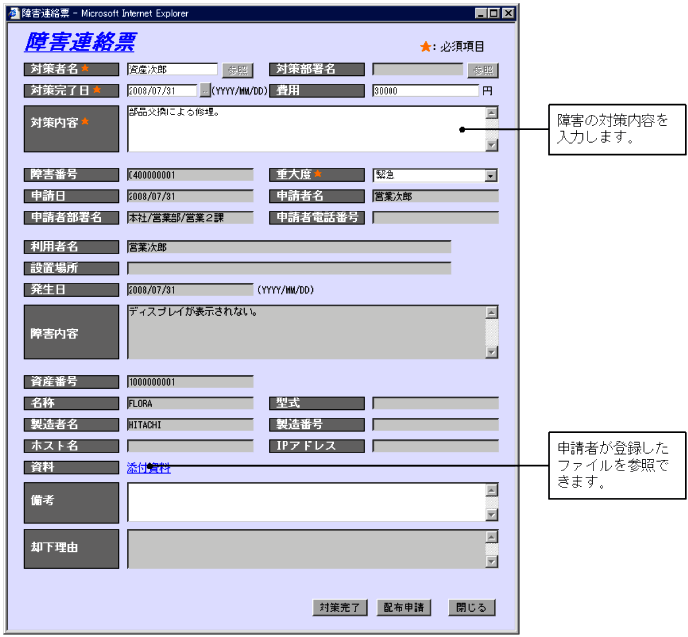
Task: Click the 配布申請 button
Action: (x=403, y=607)
